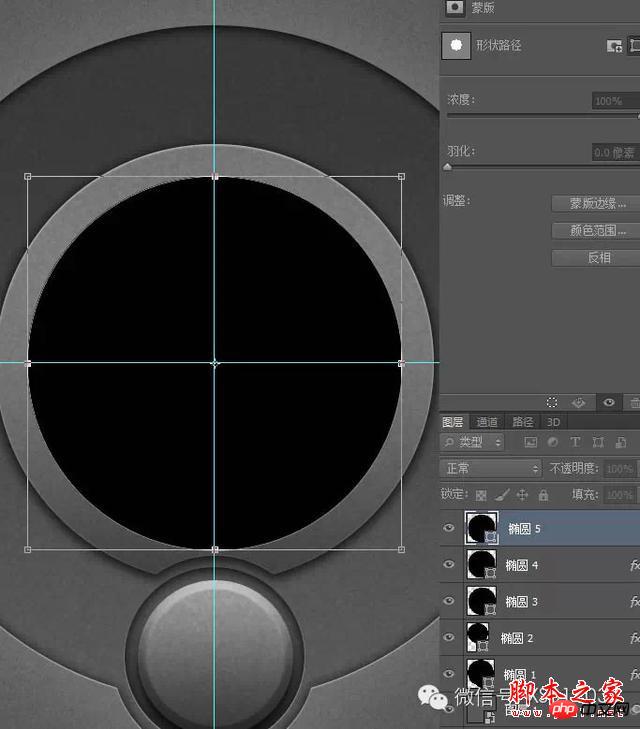Open the 正常 blend mode dropdown
The image size is (640, 729).
491,468
